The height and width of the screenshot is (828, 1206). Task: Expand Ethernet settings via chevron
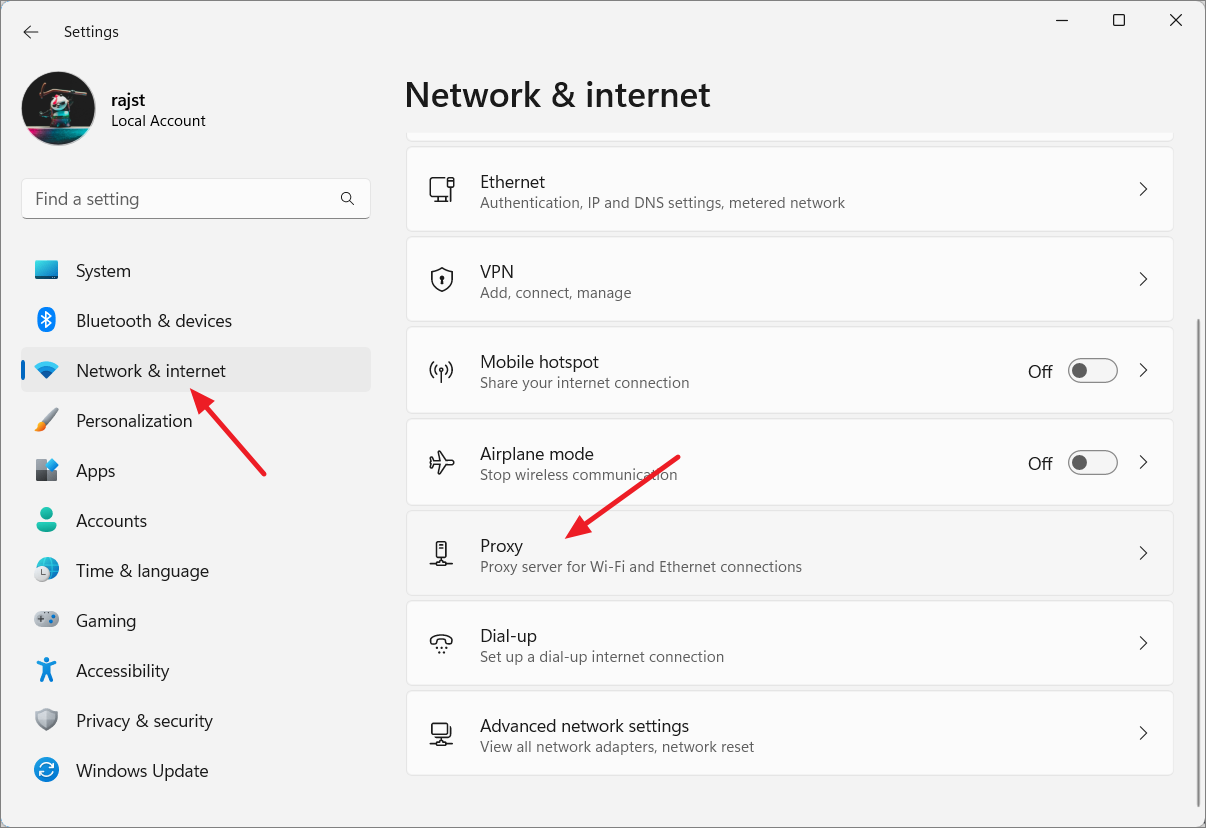(x=1143, y=189)
